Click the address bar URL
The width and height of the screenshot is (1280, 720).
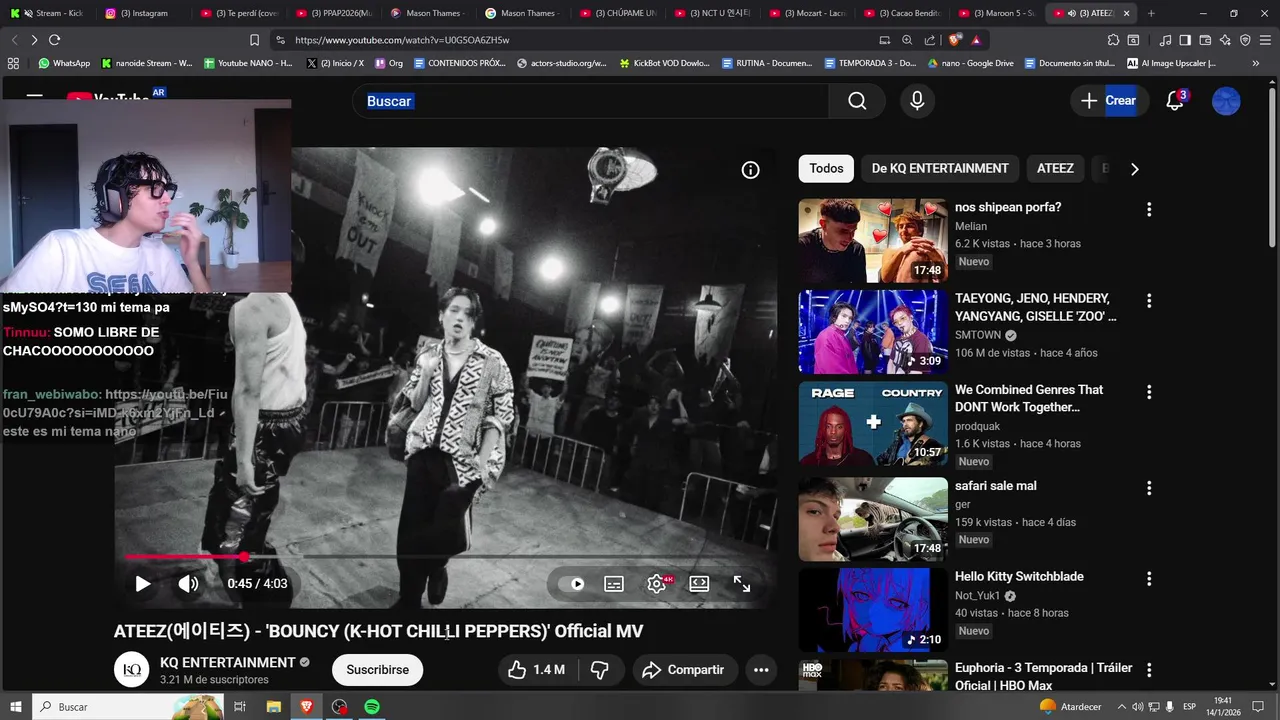pos(402,40)
